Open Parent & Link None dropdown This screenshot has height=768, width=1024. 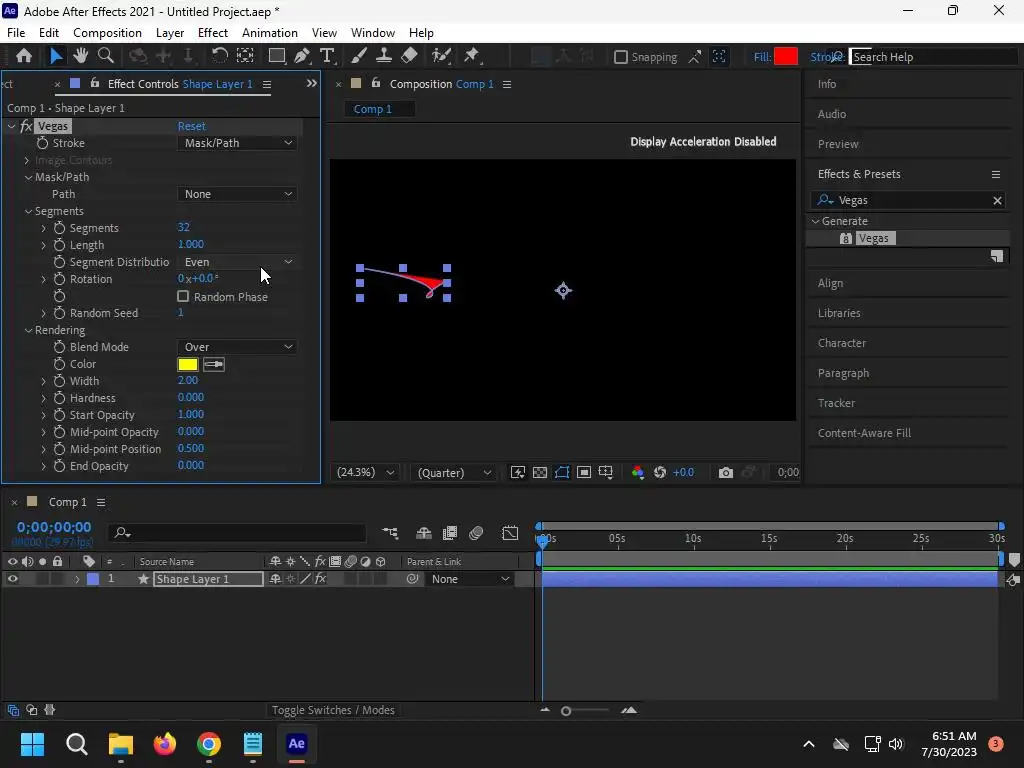click(470, 579)
